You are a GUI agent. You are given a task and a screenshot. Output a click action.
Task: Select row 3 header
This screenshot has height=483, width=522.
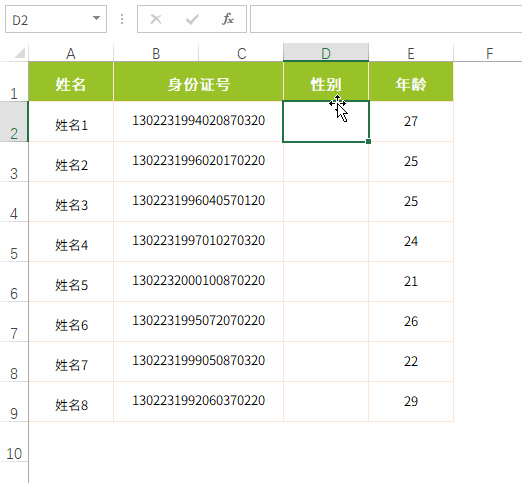coord(14,162)
